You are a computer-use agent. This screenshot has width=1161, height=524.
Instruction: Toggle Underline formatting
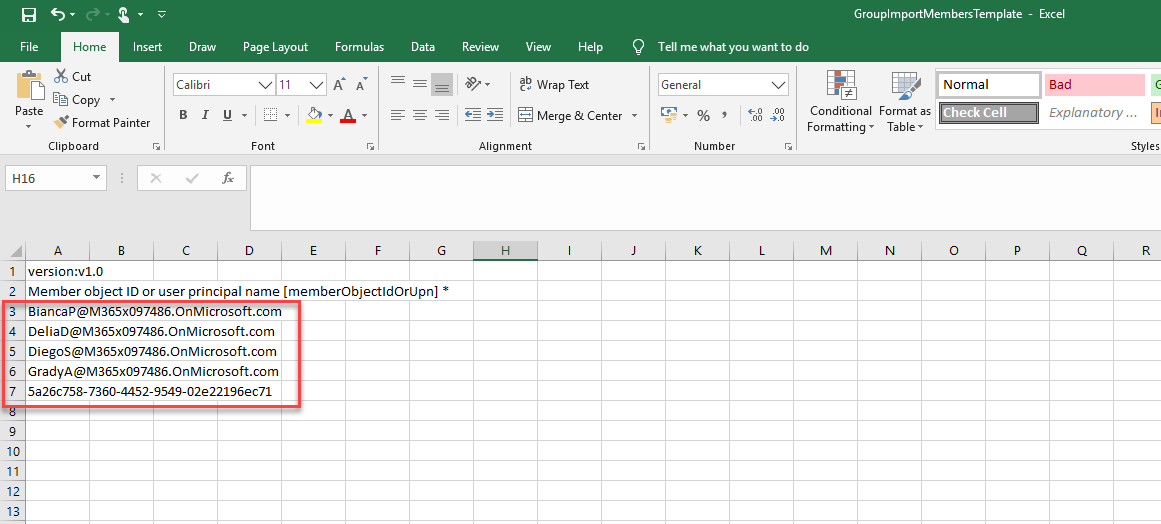227,115
